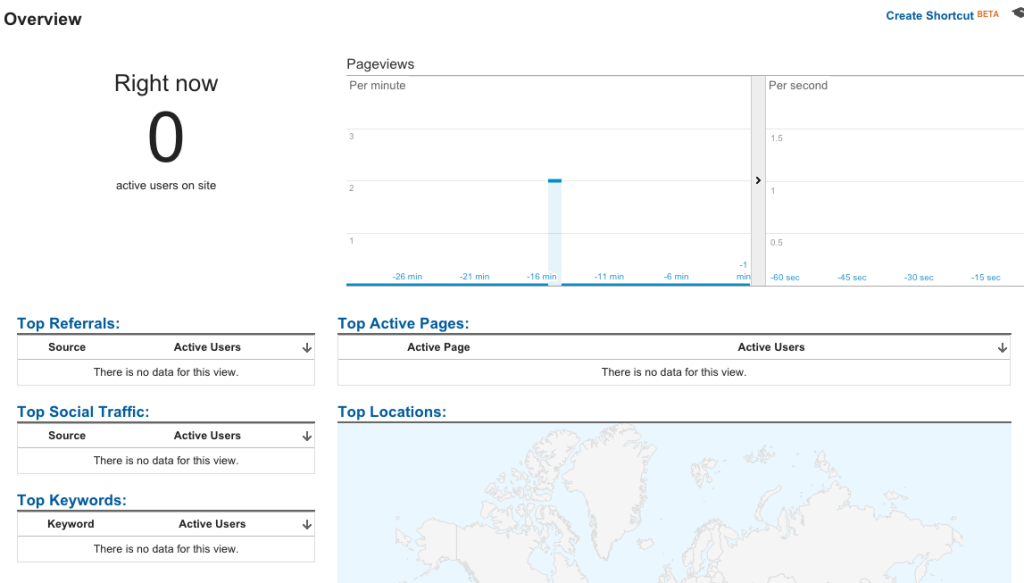Sort Top Social Traffic by Active Users arrow
1024x583 pixels.
point(307,436)
